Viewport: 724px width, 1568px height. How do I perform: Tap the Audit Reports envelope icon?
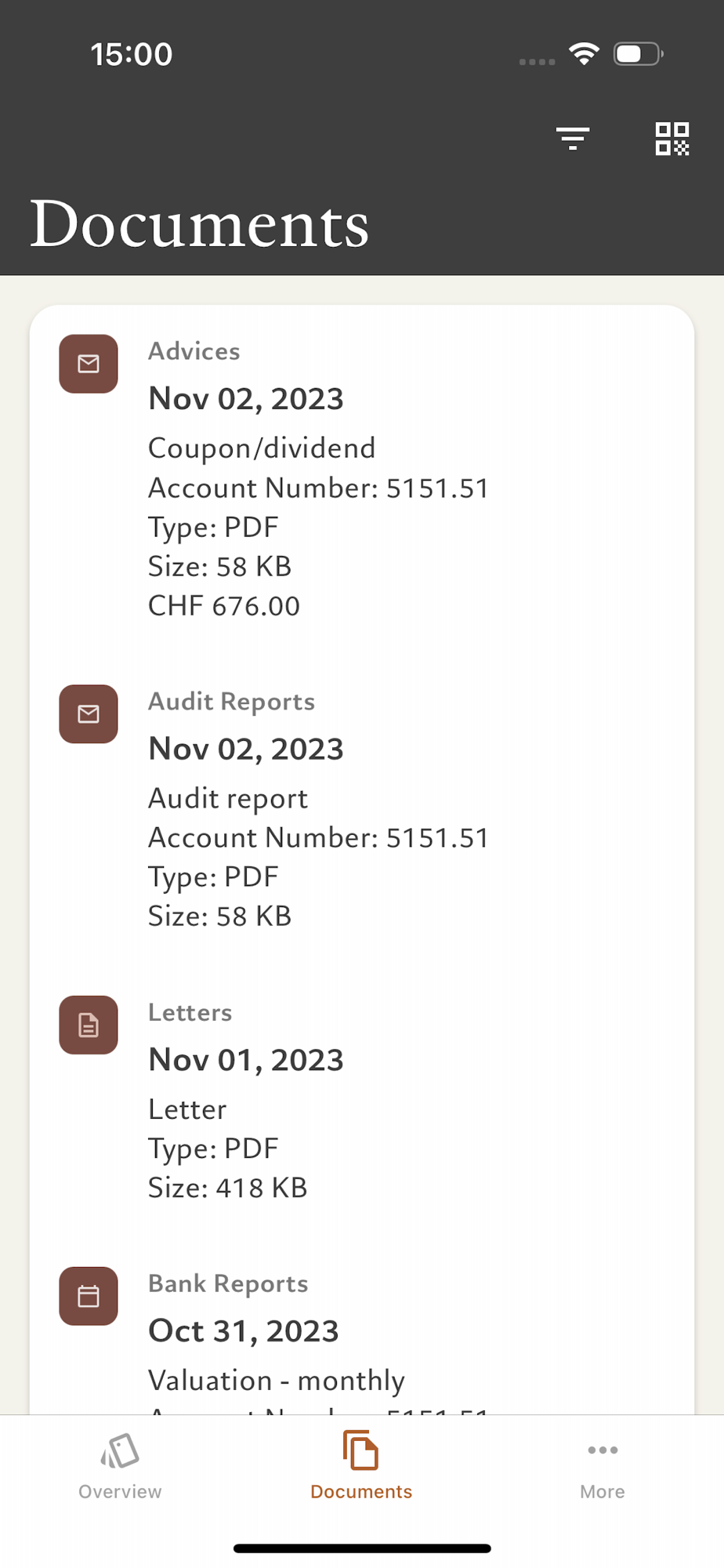point(89,714)
